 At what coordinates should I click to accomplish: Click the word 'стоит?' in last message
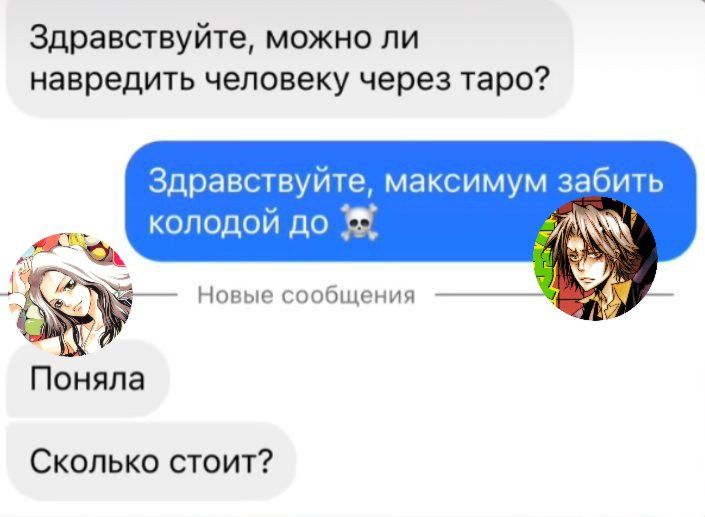pyautogui.click(x=220, y=461)
